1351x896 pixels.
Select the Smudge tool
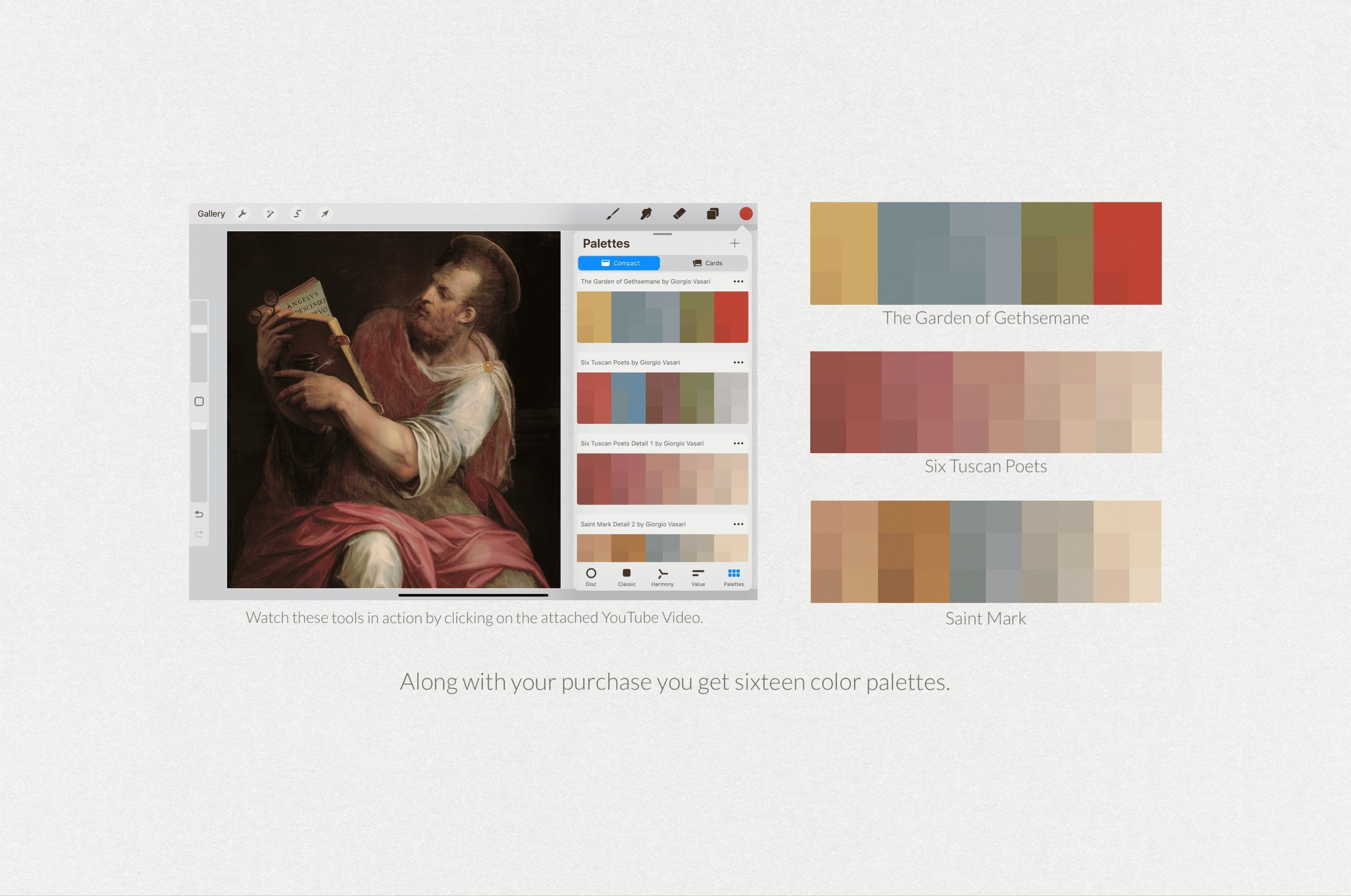coord(646,214)
